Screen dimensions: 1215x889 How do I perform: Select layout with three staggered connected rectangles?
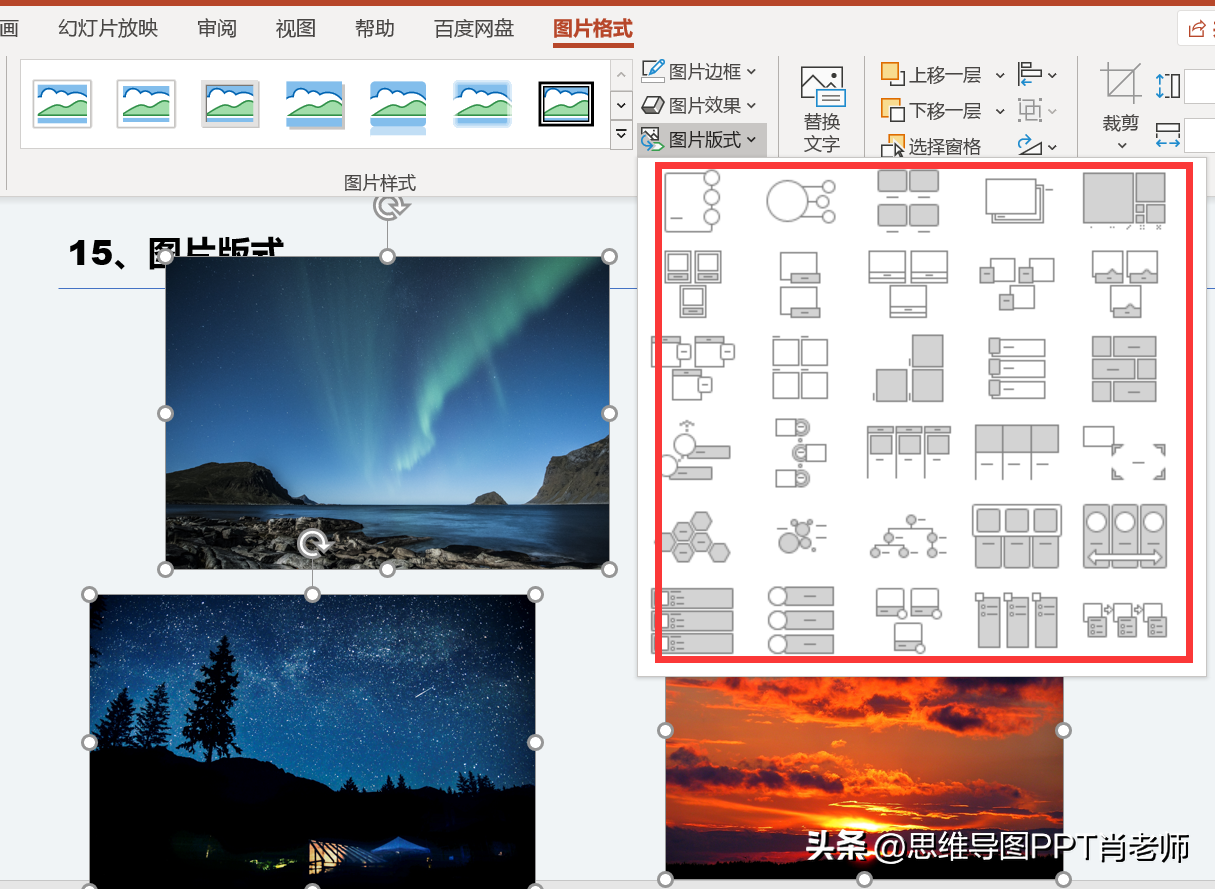[1017, 283]
